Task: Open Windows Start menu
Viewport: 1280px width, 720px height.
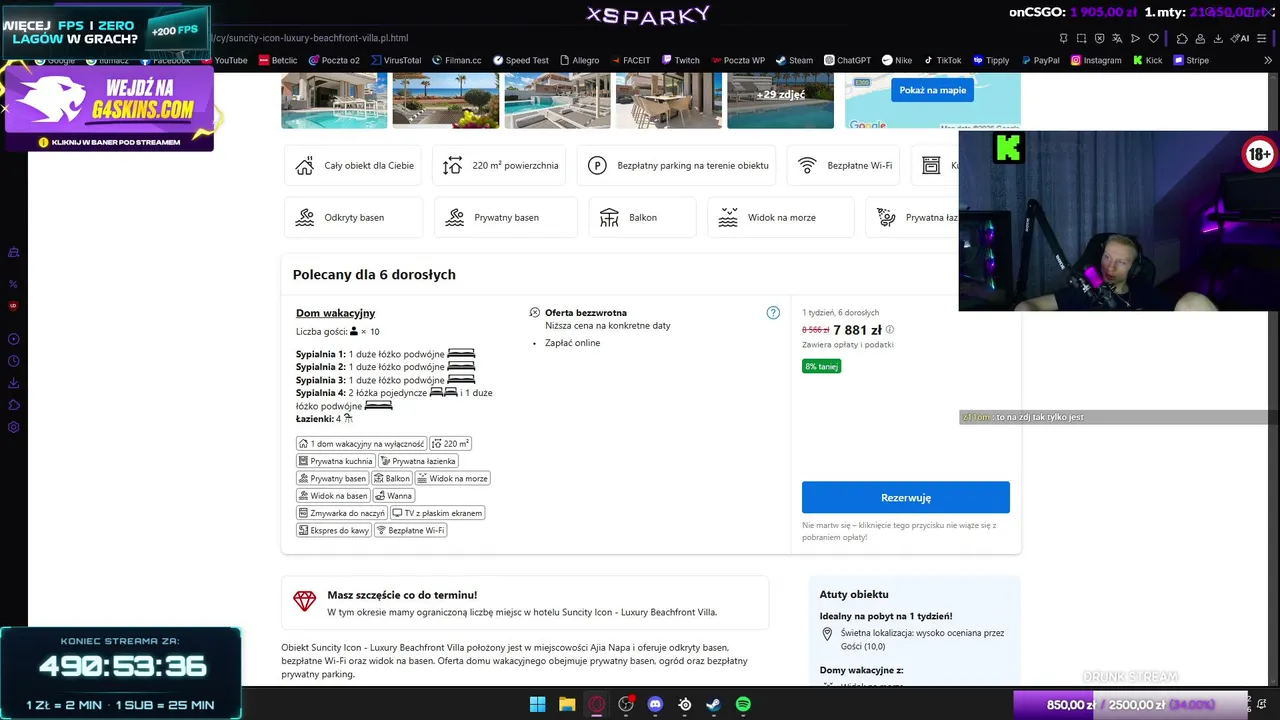Action: 537,704
